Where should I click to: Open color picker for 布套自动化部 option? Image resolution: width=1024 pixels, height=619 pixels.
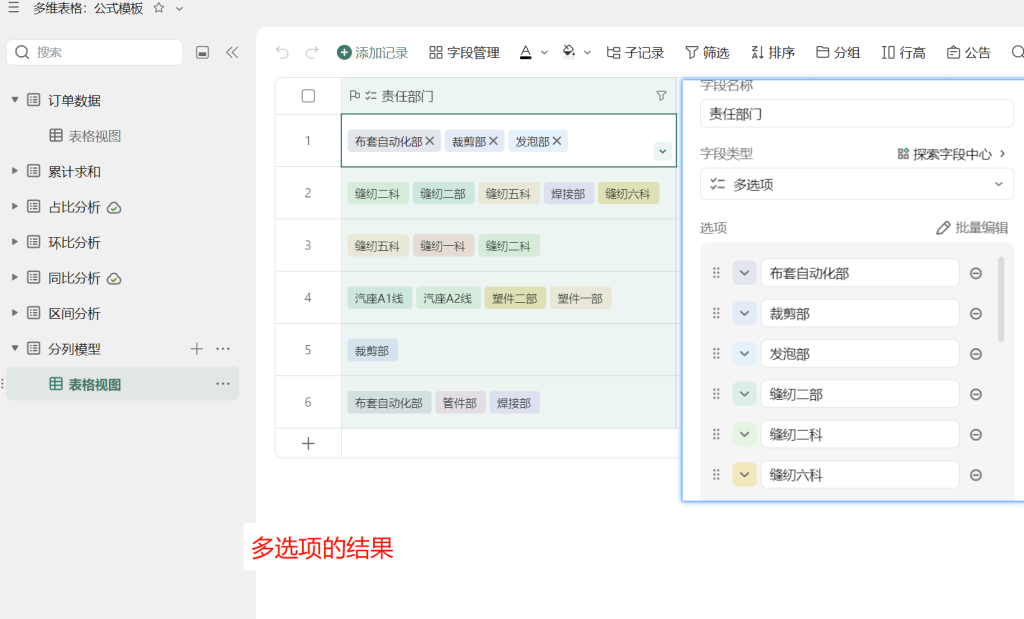744,273
